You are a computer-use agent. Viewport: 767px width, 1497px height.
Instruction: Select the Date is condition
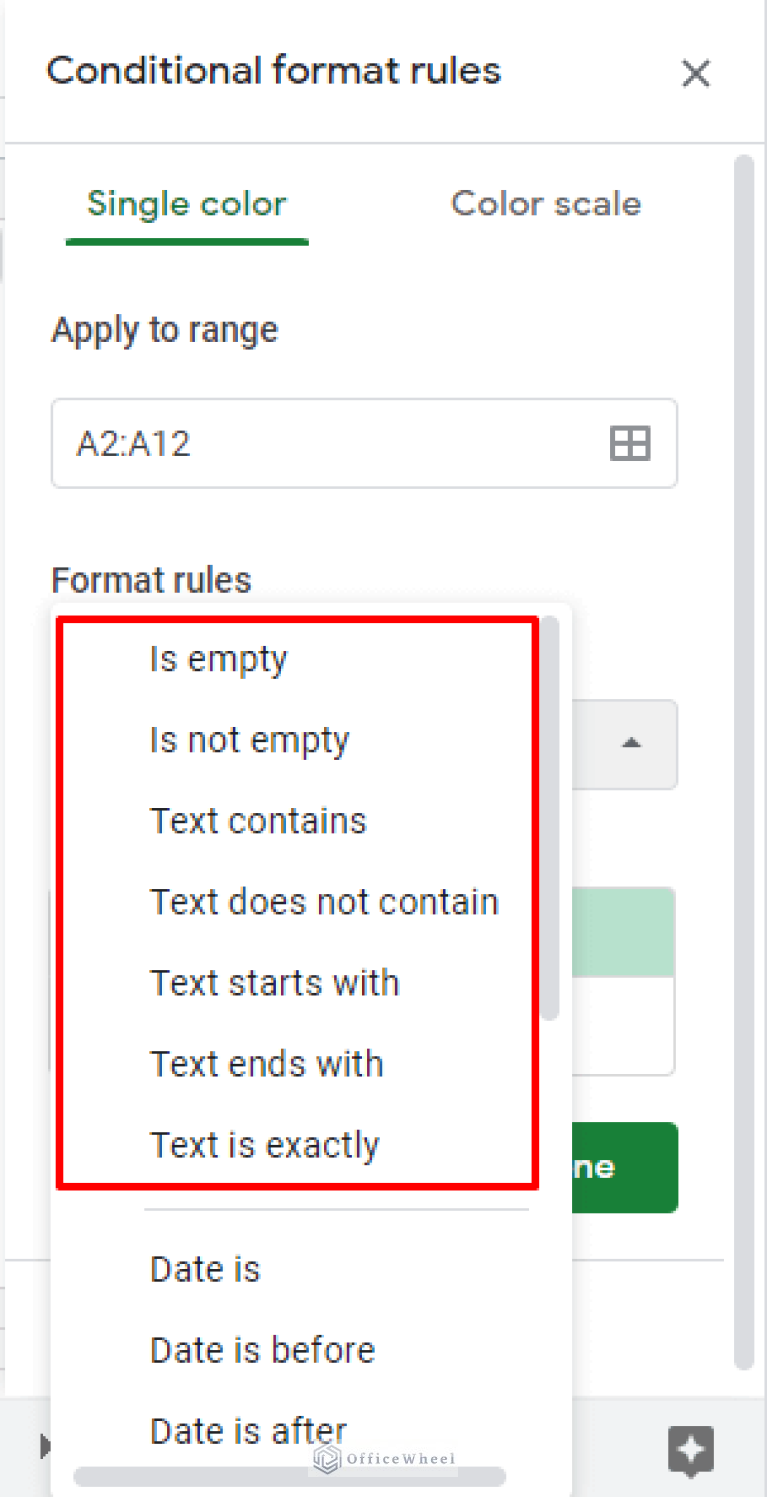tap(204, 1268)
